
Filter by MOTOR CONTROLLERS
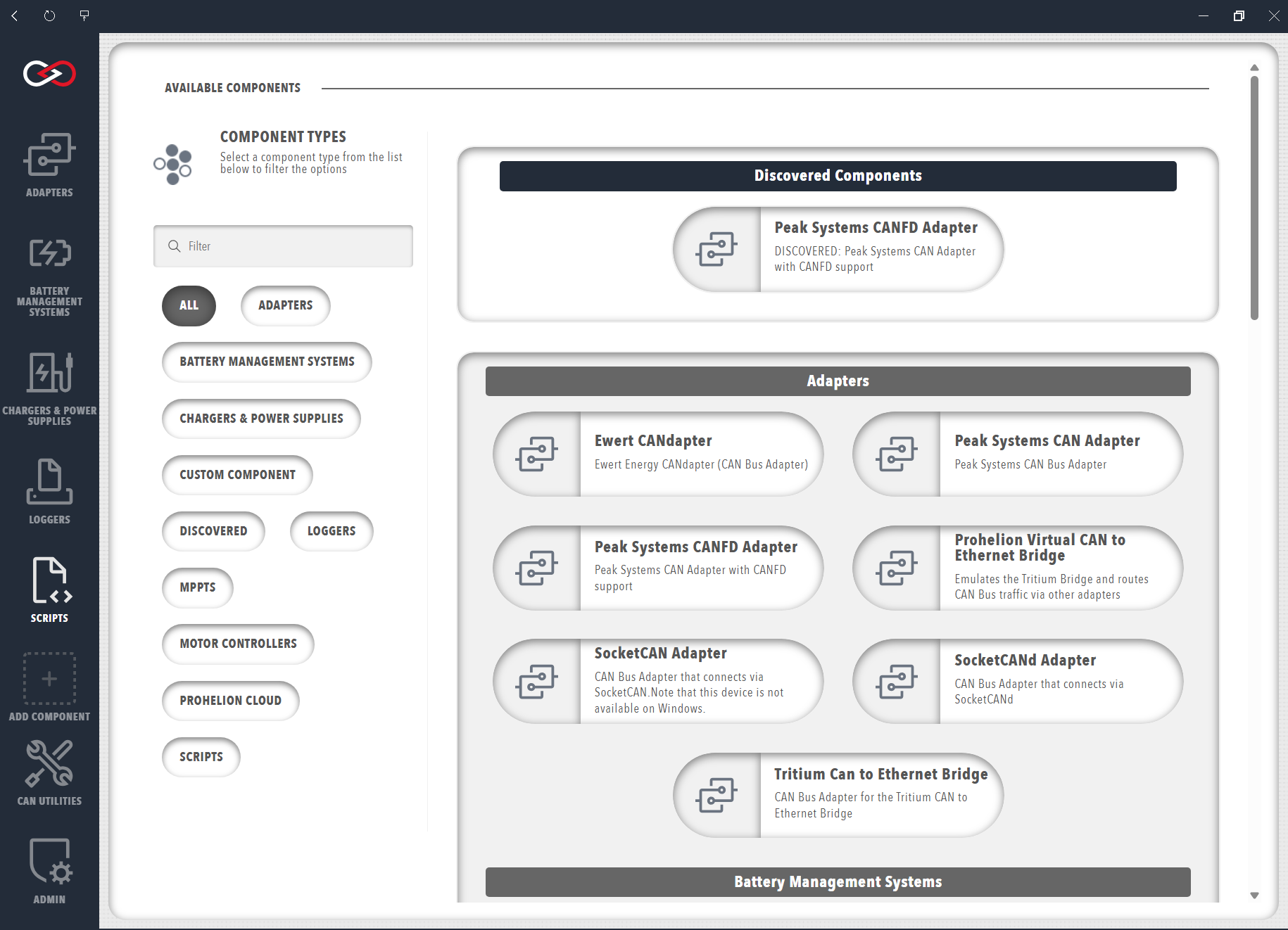(x=238, y=644)
